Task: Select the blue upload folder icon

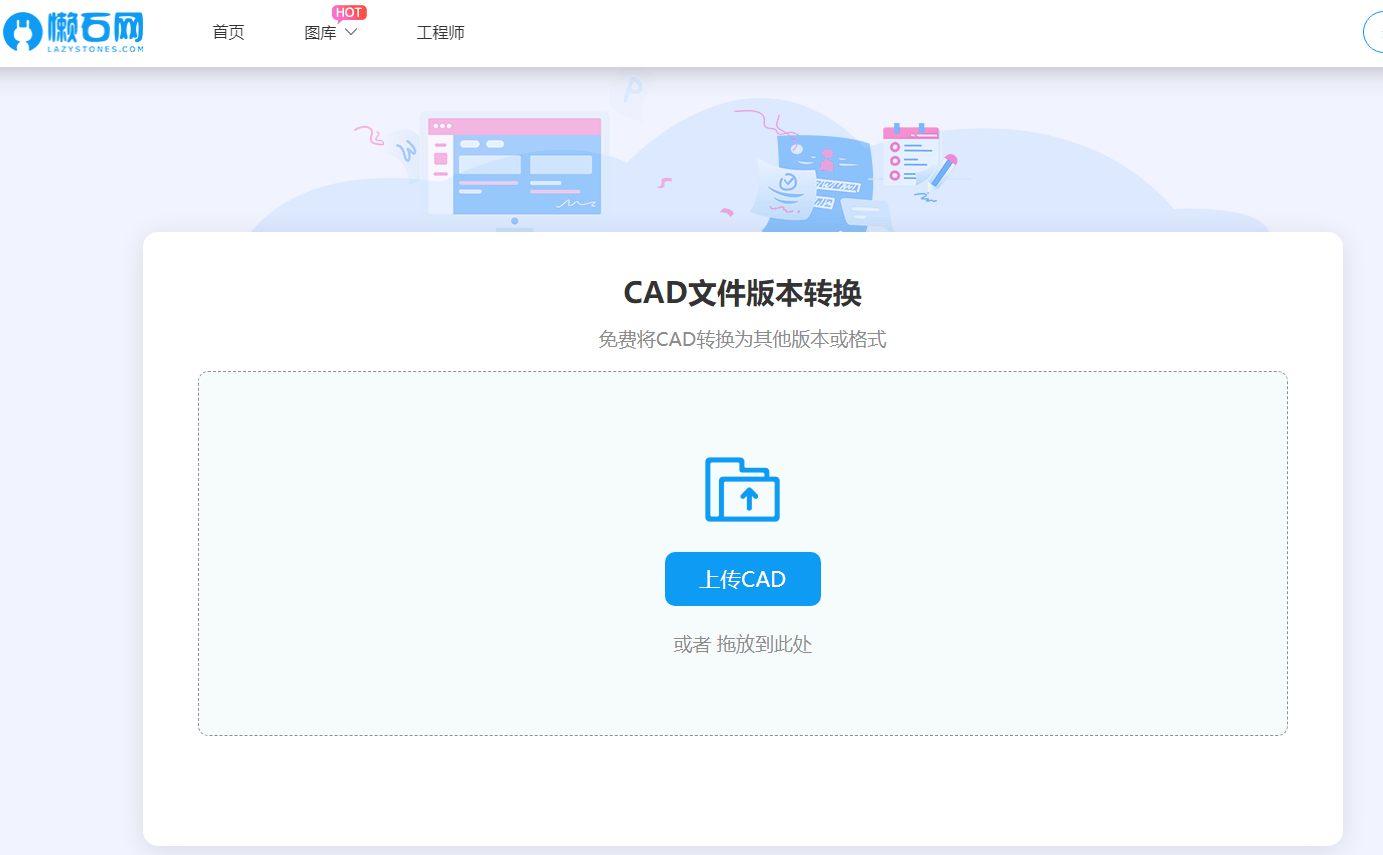Action: tap(743, 490)
